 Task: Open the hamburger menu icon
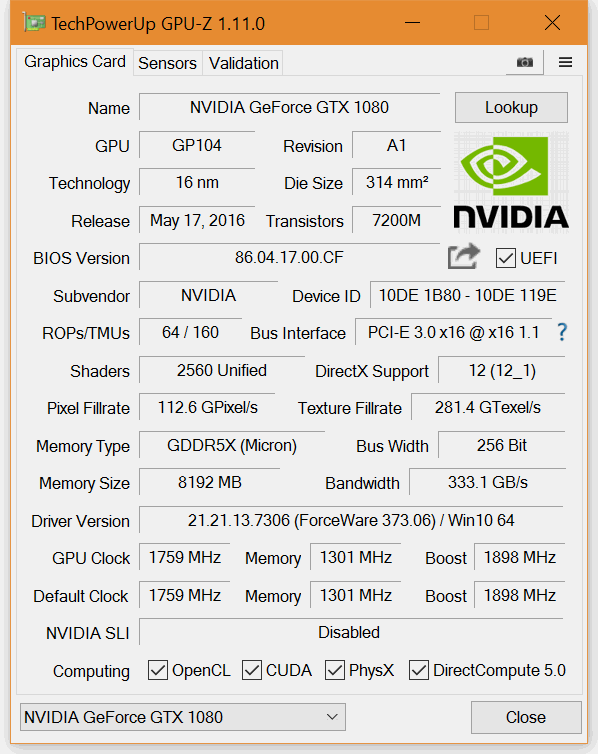point(565,63)
